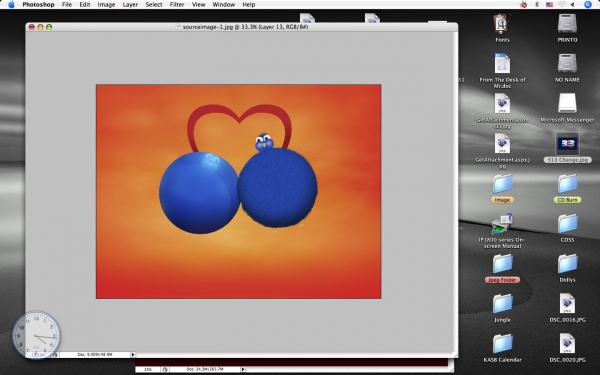600x375 pixels.
Task: Click status bar icon in background document
Action: click(165, 369)
